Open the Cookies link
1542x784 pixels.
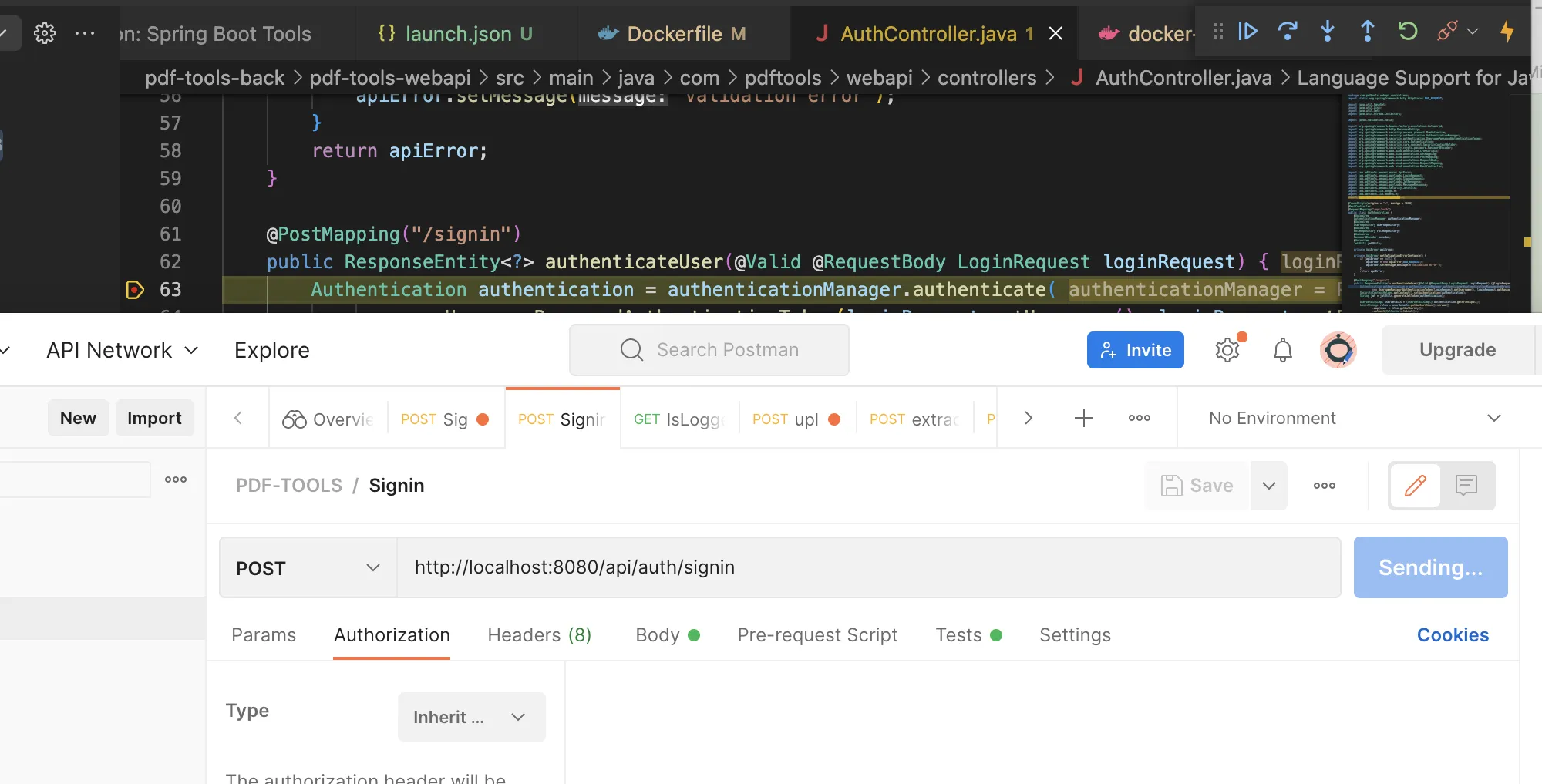tap(1453, 635)
